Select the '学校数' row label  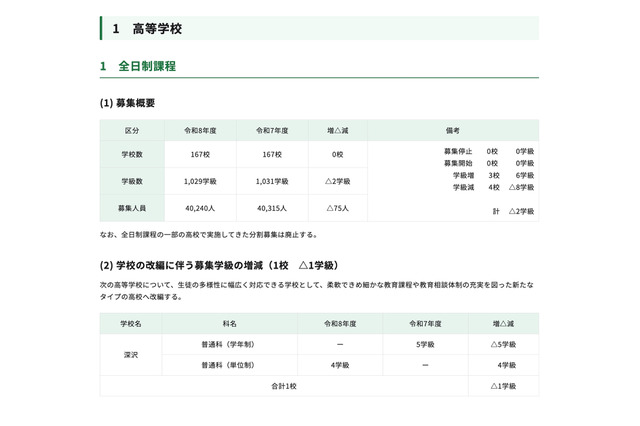pos(132,154)
